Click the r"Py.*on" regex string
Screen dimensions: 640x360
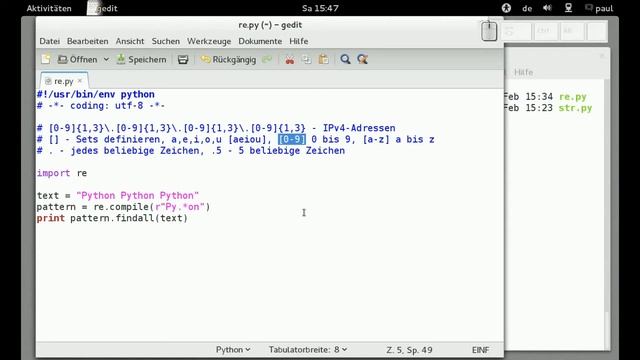tap(180, 207)
